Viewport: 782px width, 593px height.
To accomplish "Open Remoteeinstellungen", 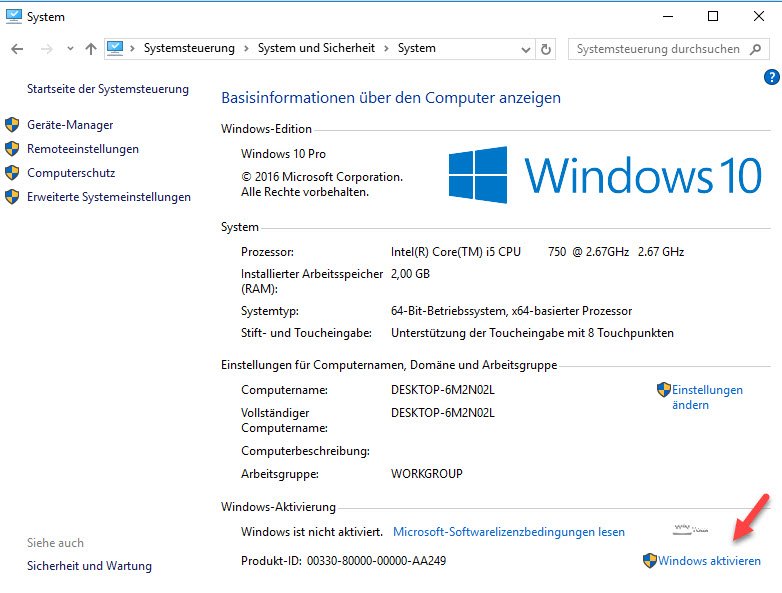I will (x=83, y=149).
